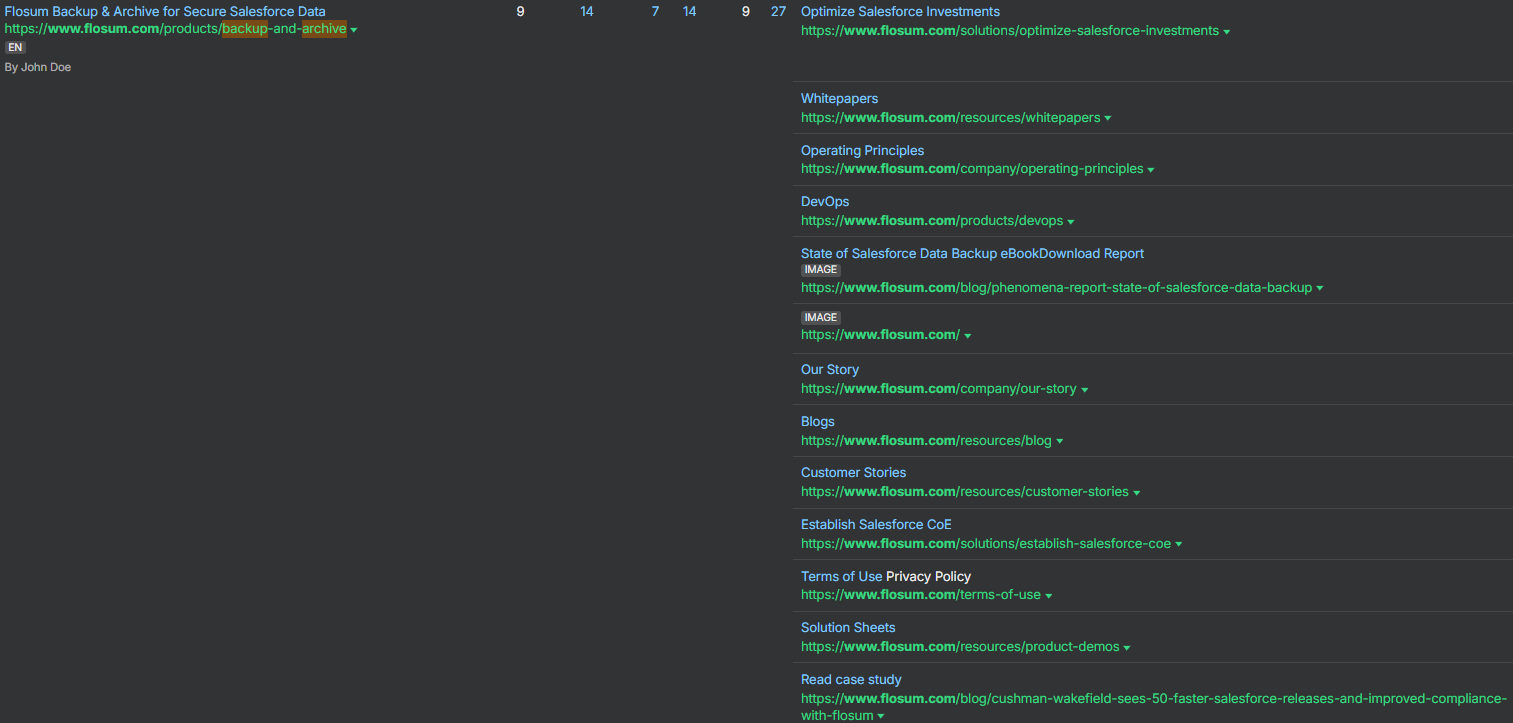Expand caret after terms-of-use URL
1513x723 pixels.
pos(1049,596)
